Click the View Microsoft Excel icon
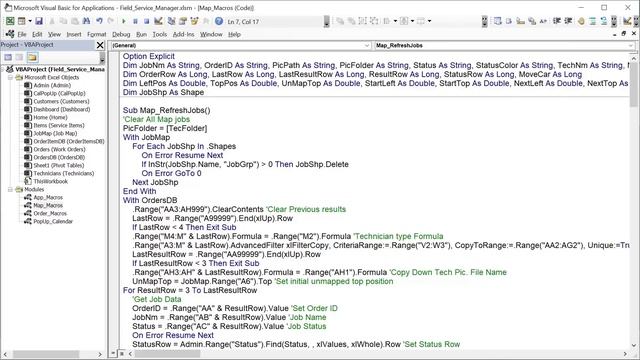The height and width of the screenshot is (360, 640). [10, 21]
